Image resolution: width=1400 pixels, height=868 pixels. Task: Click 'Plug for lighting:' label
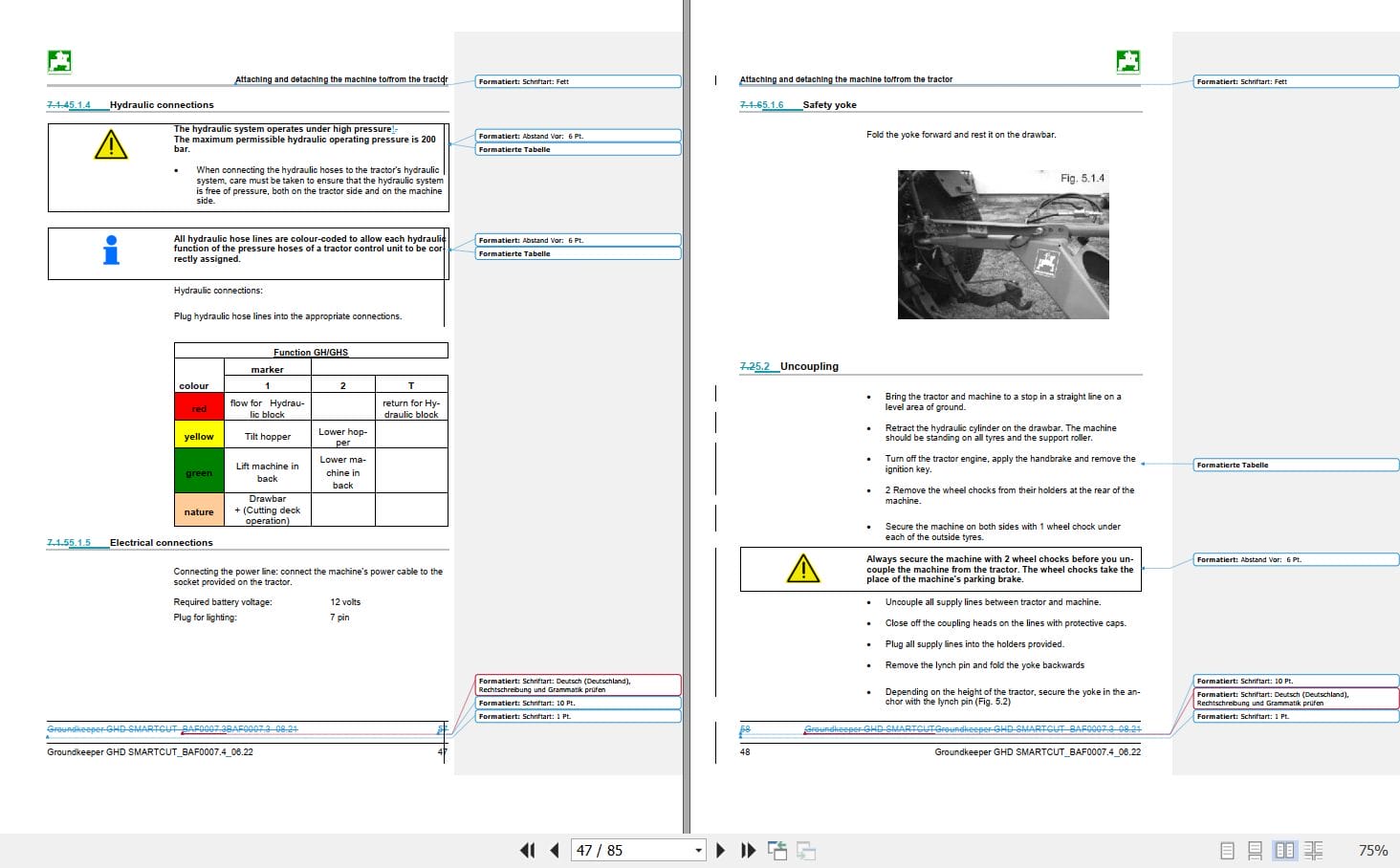pyautogui.click(x=205, y=618)
